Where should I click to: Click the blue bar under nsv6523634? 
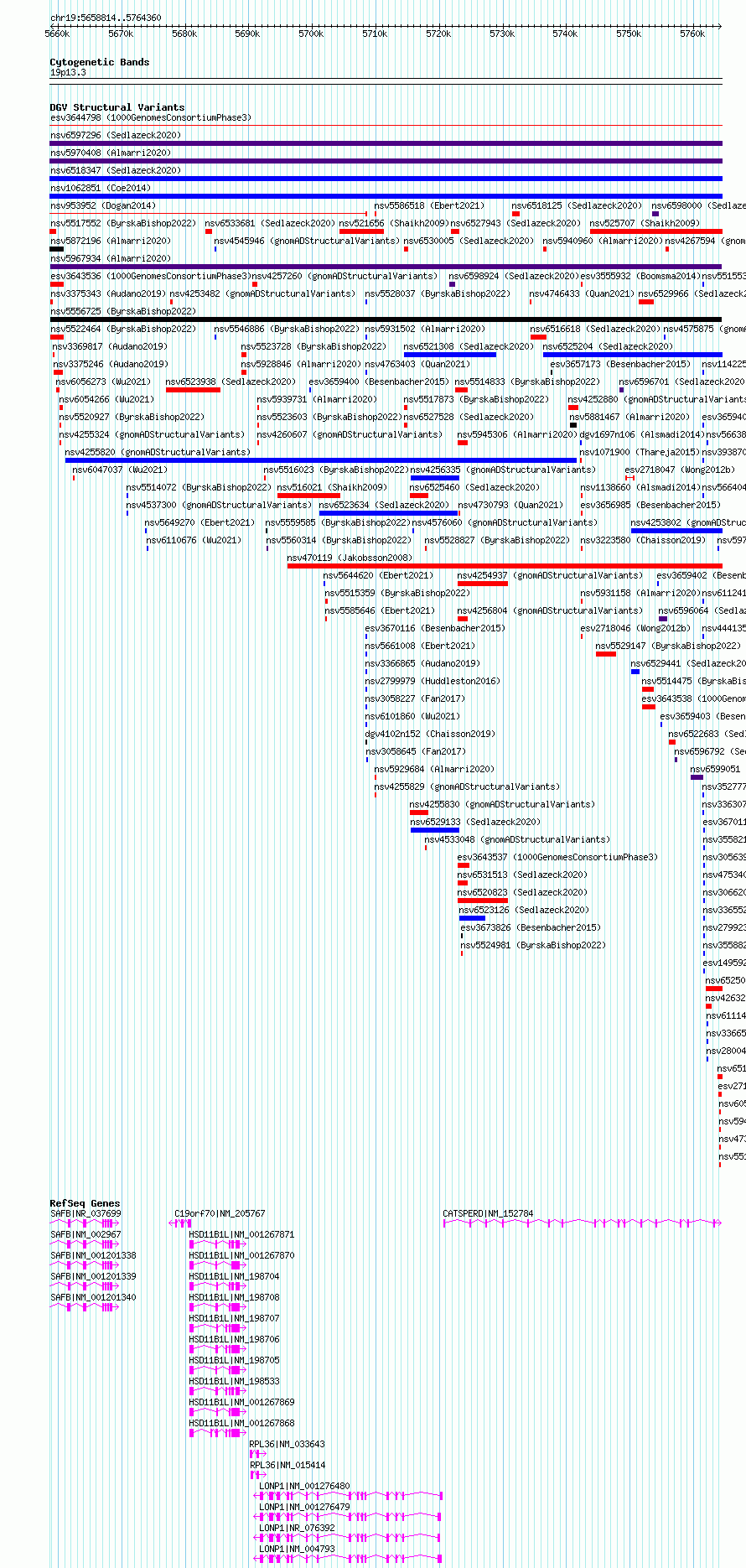tap(388, 513)
